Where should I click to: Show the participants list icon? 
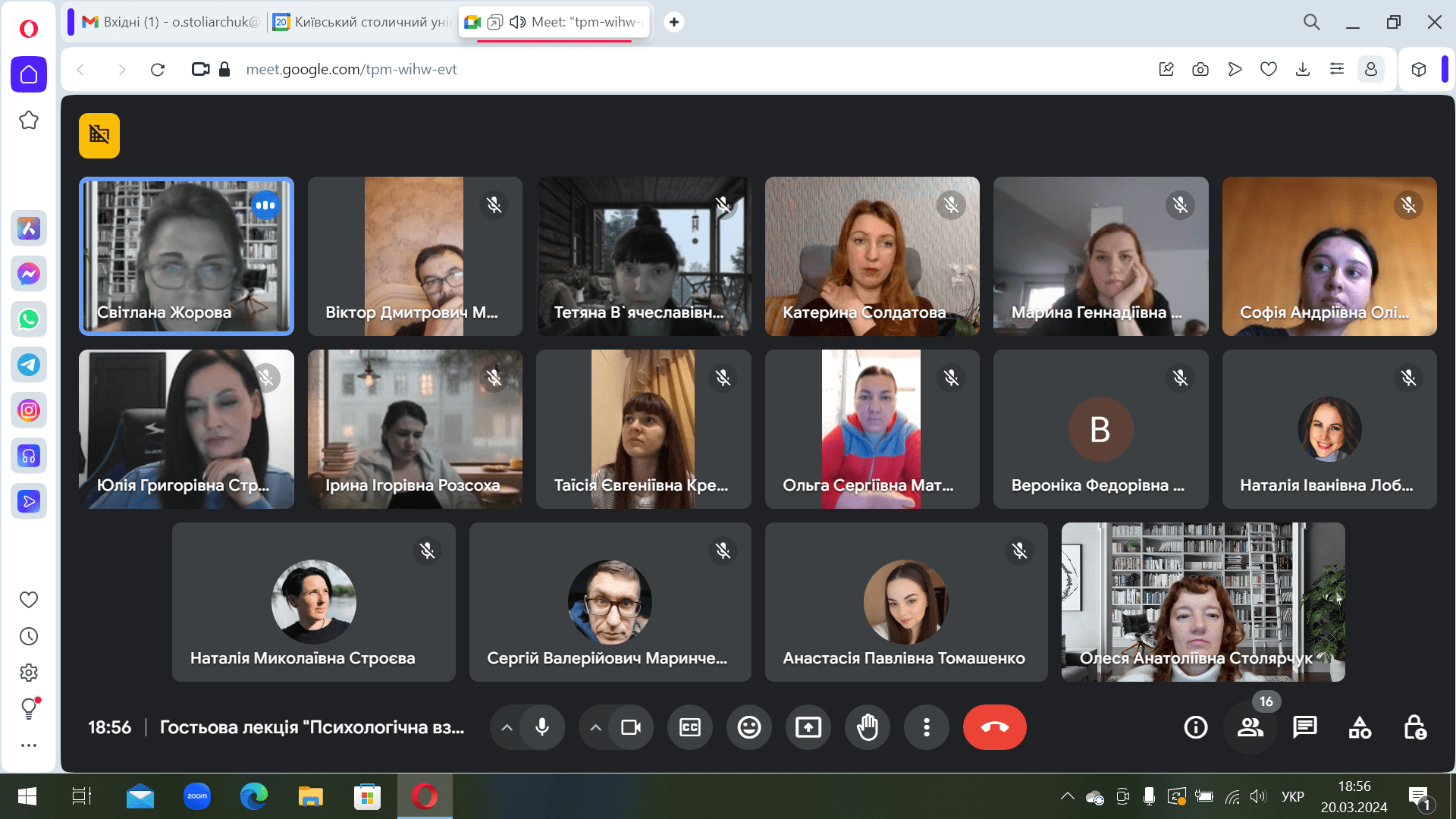(1250, 727)
